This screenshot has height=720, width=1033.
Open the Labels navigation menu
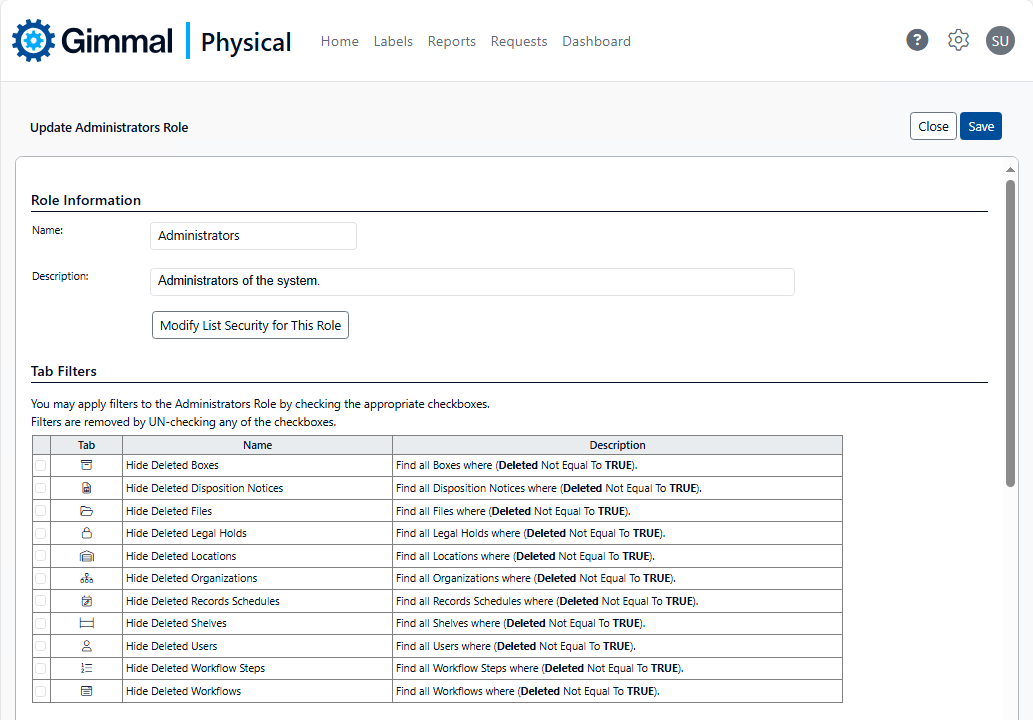[393, 41]
